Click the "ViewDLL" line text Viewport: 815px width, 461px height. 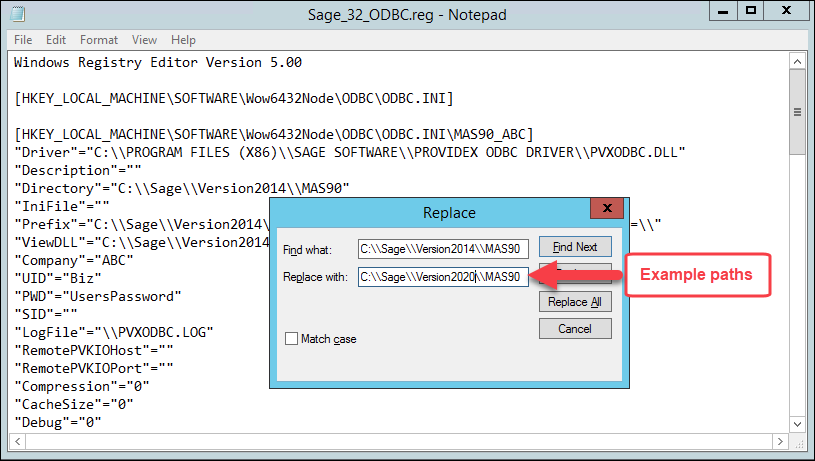142,243
